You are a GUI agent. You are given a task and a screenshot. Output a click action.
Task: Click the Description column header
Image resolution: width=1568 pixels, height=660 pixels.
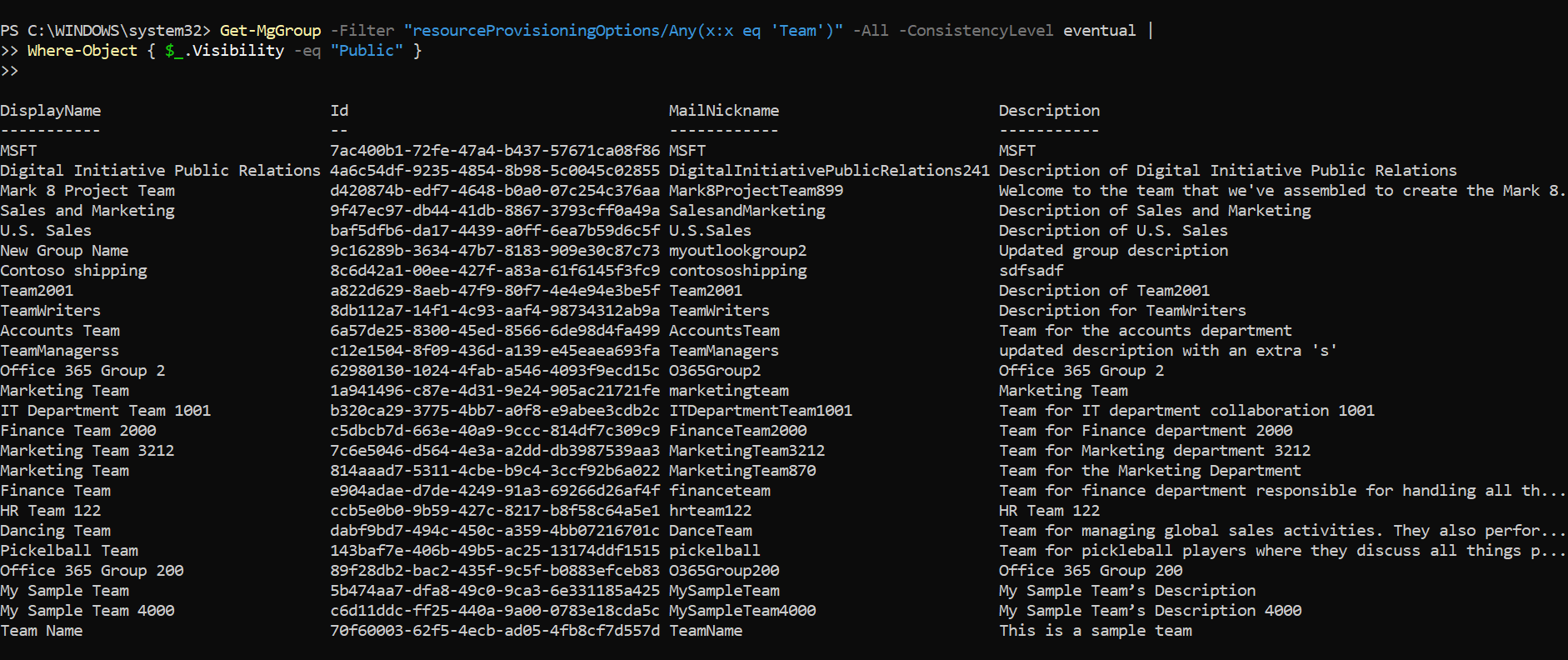(1049, 111)
